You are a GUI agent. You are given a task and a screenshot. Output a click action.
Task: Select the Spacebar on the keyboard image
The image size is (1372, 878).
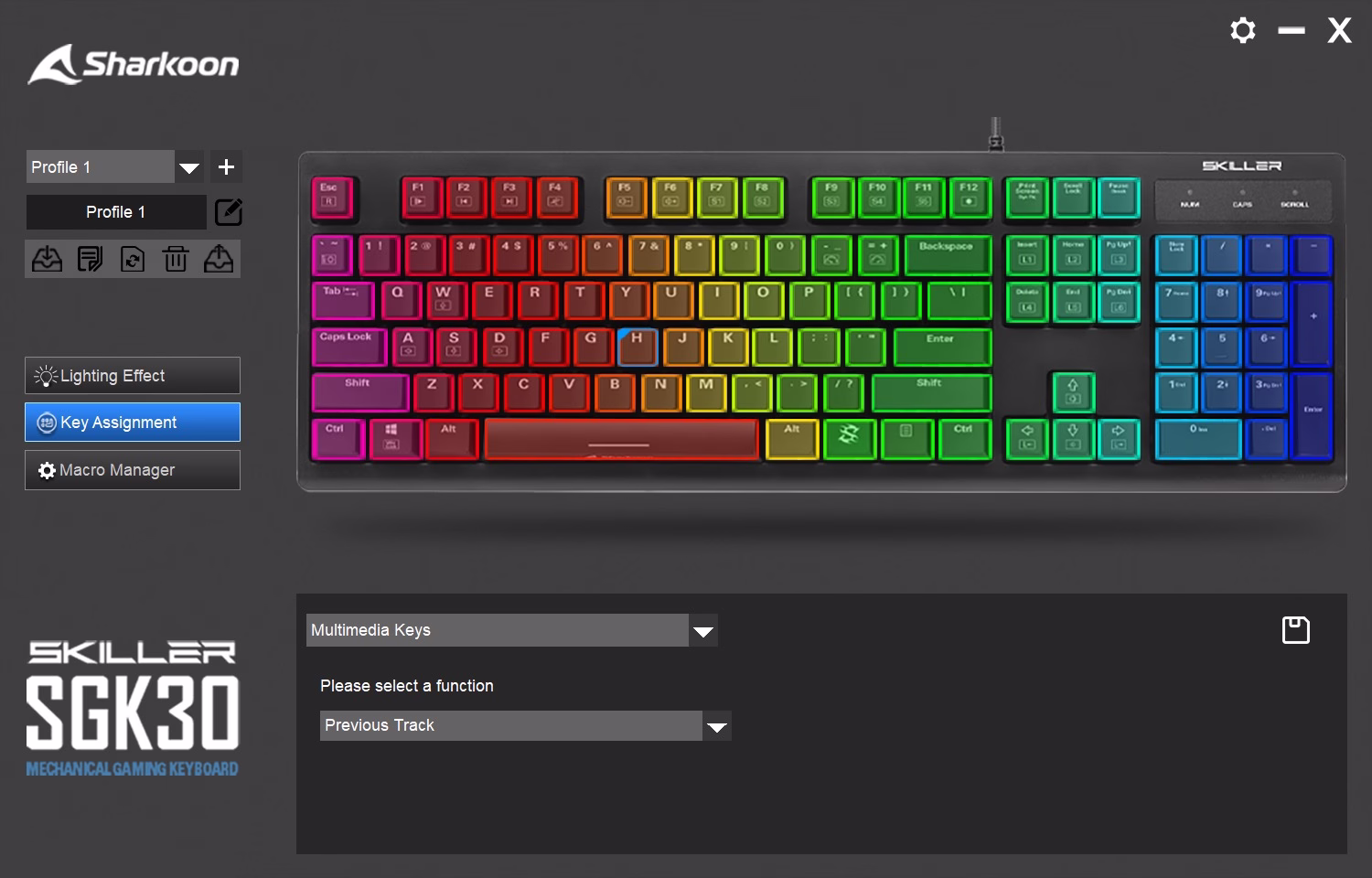pyautogui.click(x=622, y=439)
